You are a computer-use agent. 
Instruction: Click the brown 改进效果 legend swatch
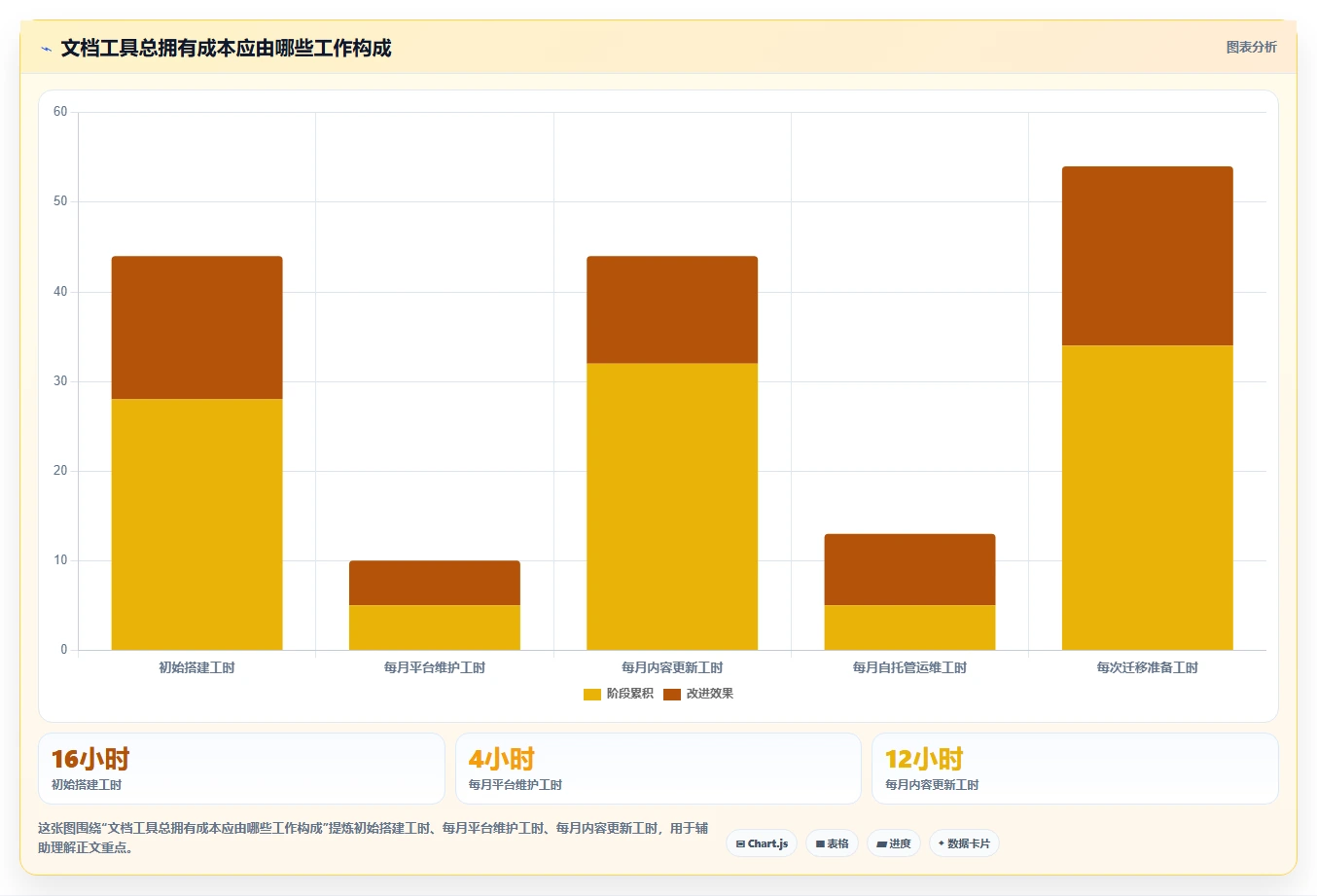click(672, 694)
